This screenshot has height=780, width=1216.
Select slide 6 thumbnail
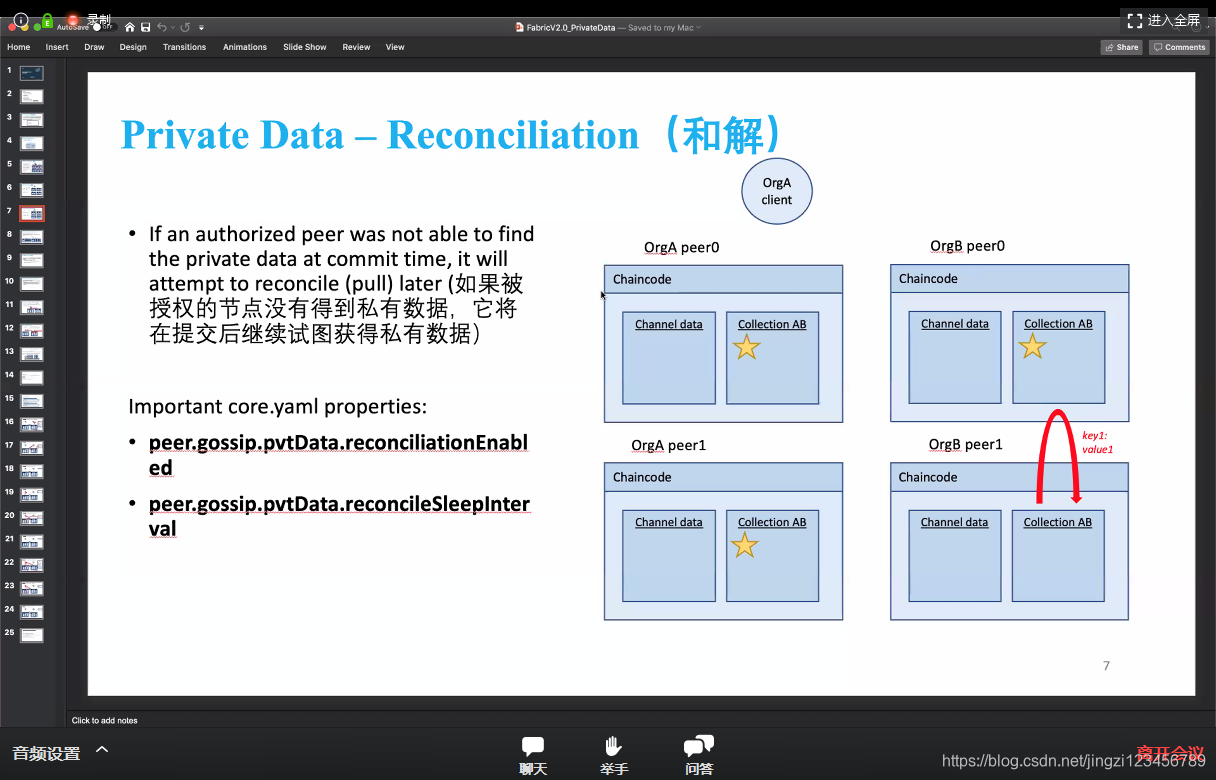[x=32, y=190]
